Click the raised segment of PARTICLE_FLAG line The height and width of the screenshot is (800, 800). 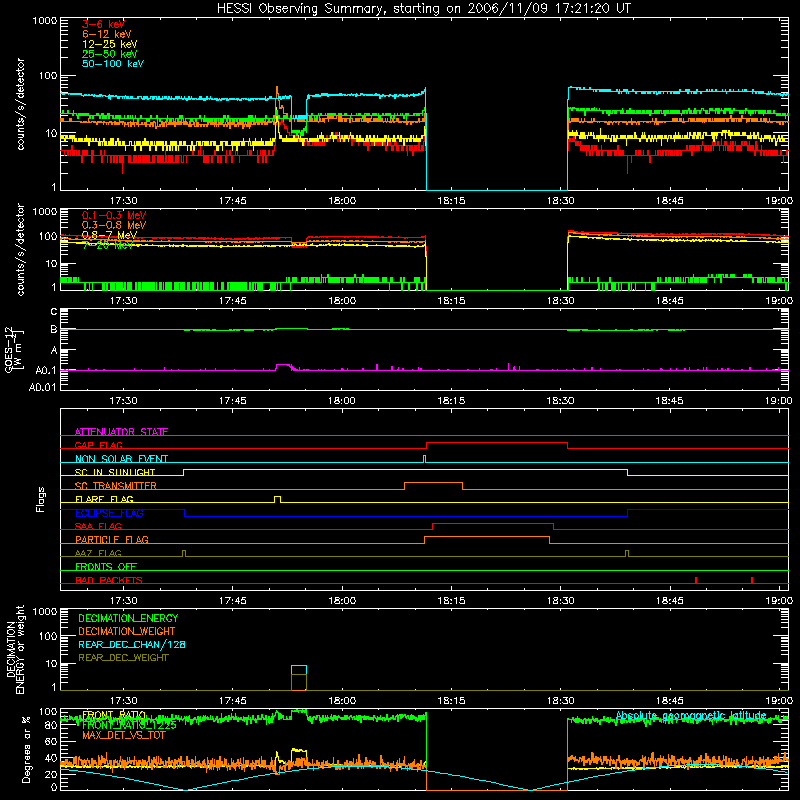[x=487, y=537]
